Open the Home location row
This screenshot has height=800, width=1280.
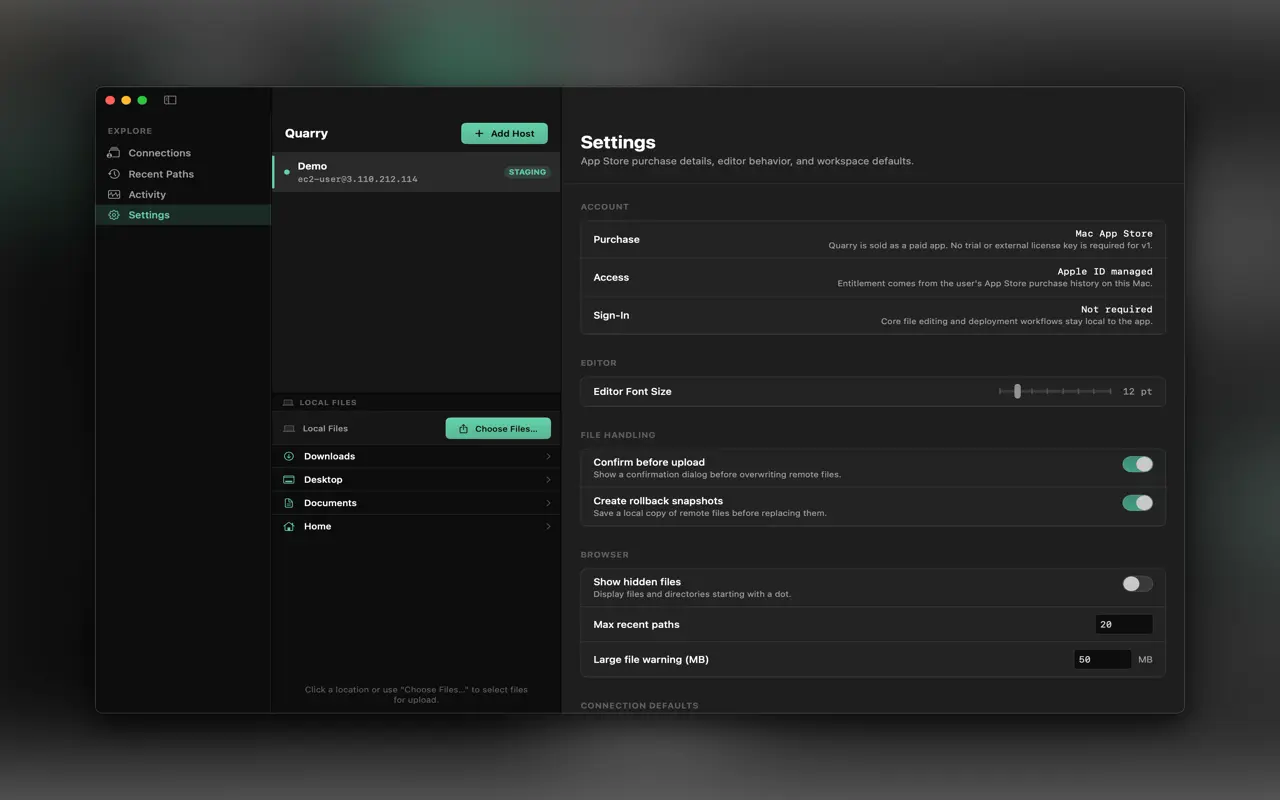(416, 526)
